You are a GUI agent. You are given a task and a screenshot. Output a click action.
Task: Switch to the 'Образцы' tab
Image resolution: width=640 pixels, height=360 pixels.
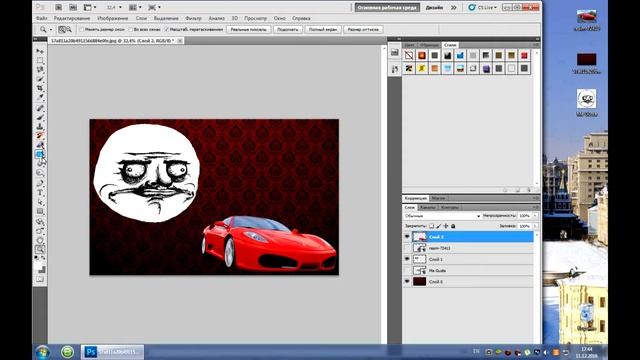click(429, 45)
